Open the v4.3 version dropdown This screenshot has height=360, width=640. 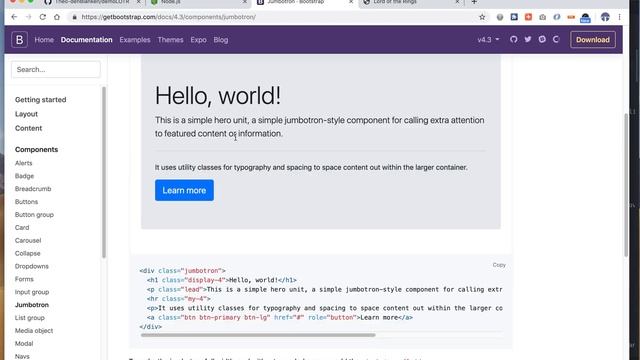[488, 40]
